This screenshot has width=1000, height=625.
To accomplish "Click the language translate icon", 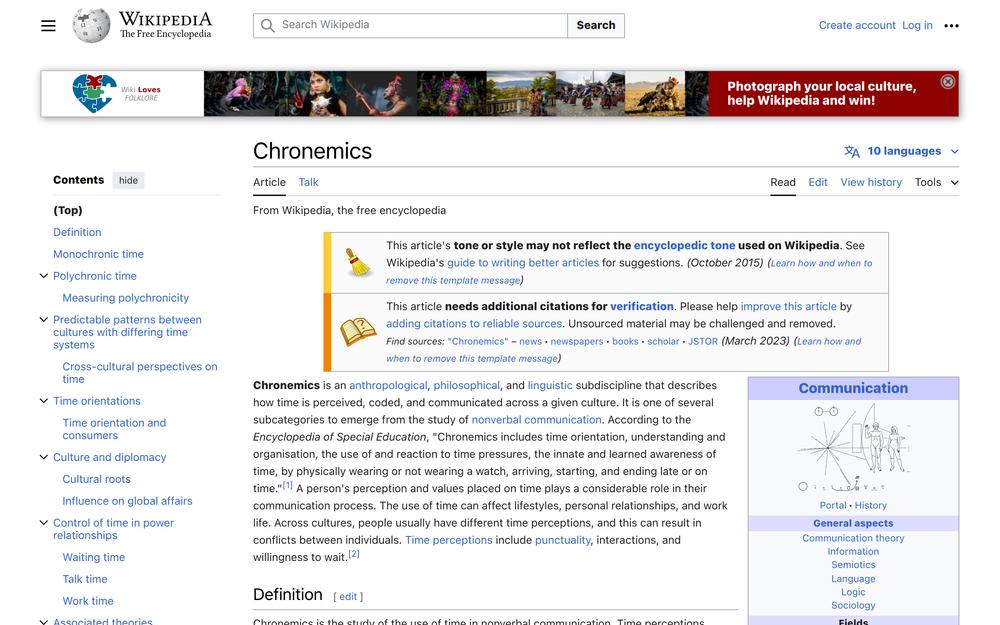I will point(851,151).
